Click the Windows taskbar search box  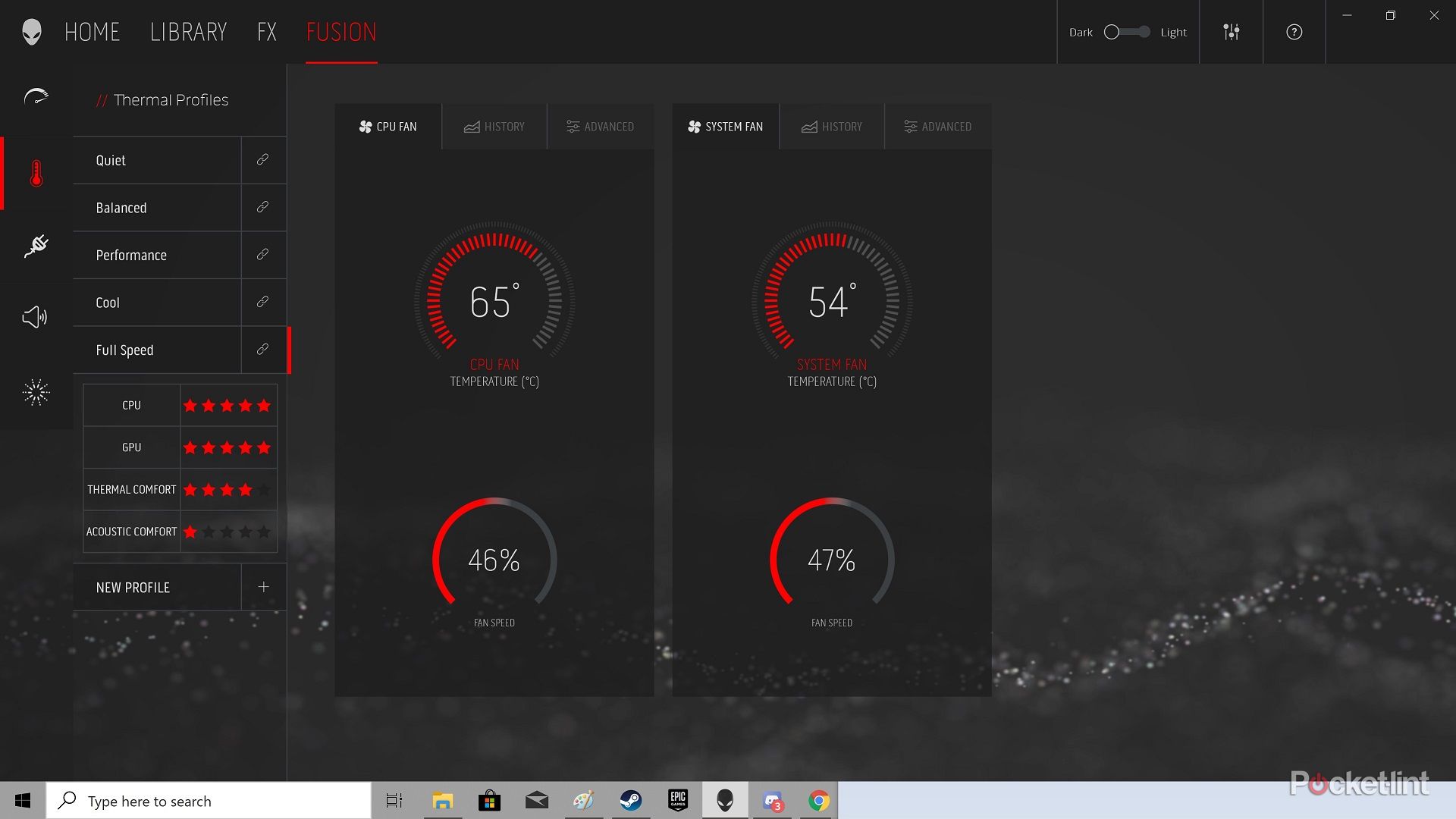tap(209, 801)
